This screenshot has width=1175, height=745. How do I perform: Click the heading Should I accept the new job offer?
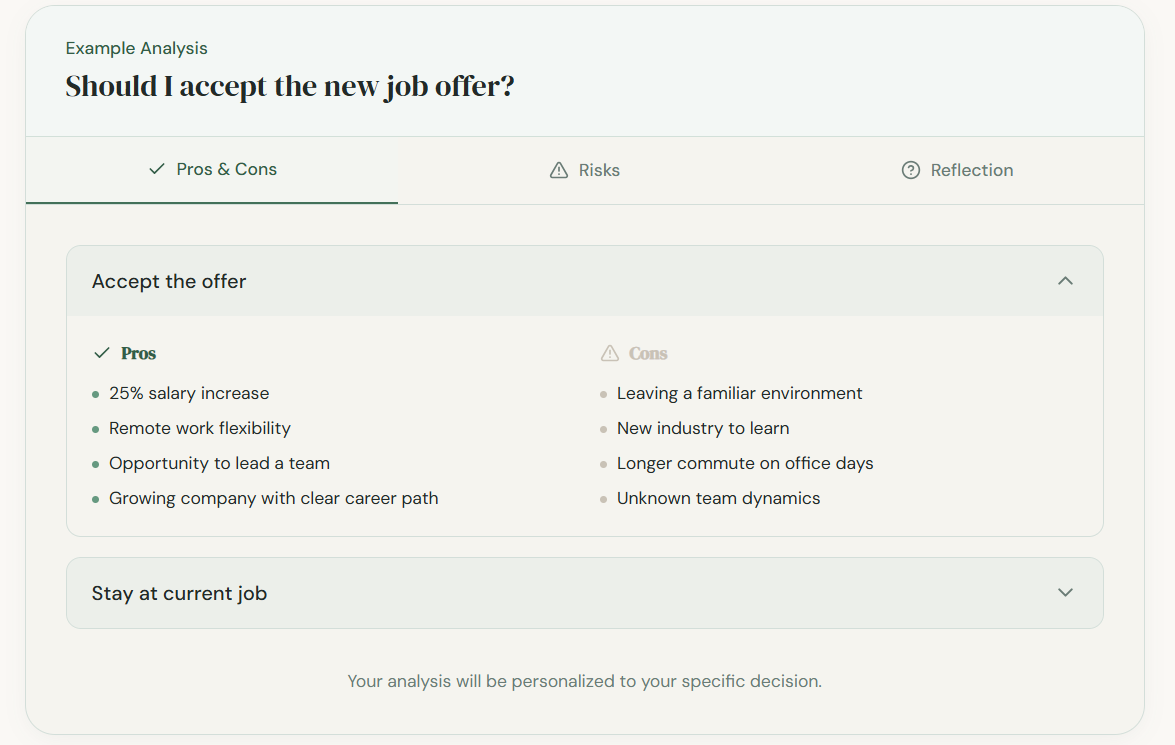pyautogui.click(x=289, y=86)
